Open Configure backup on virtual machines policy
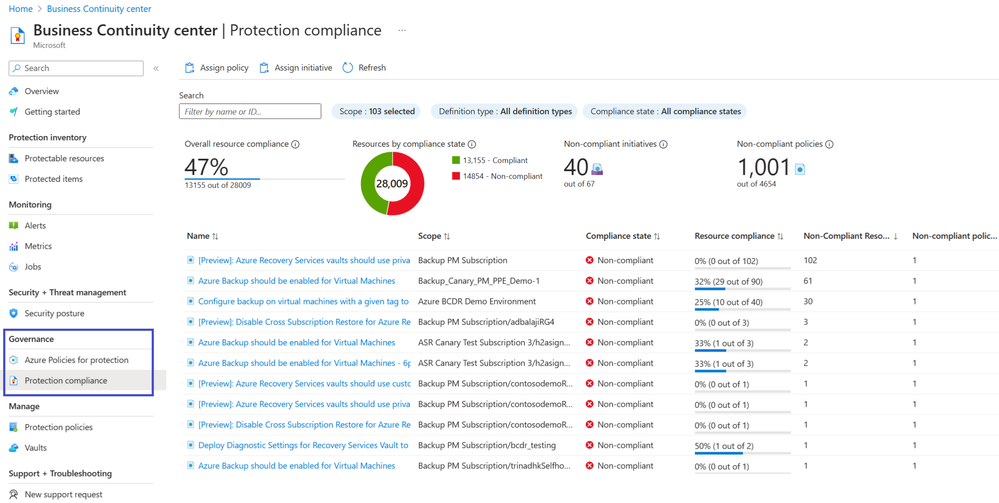 (305, 301)
